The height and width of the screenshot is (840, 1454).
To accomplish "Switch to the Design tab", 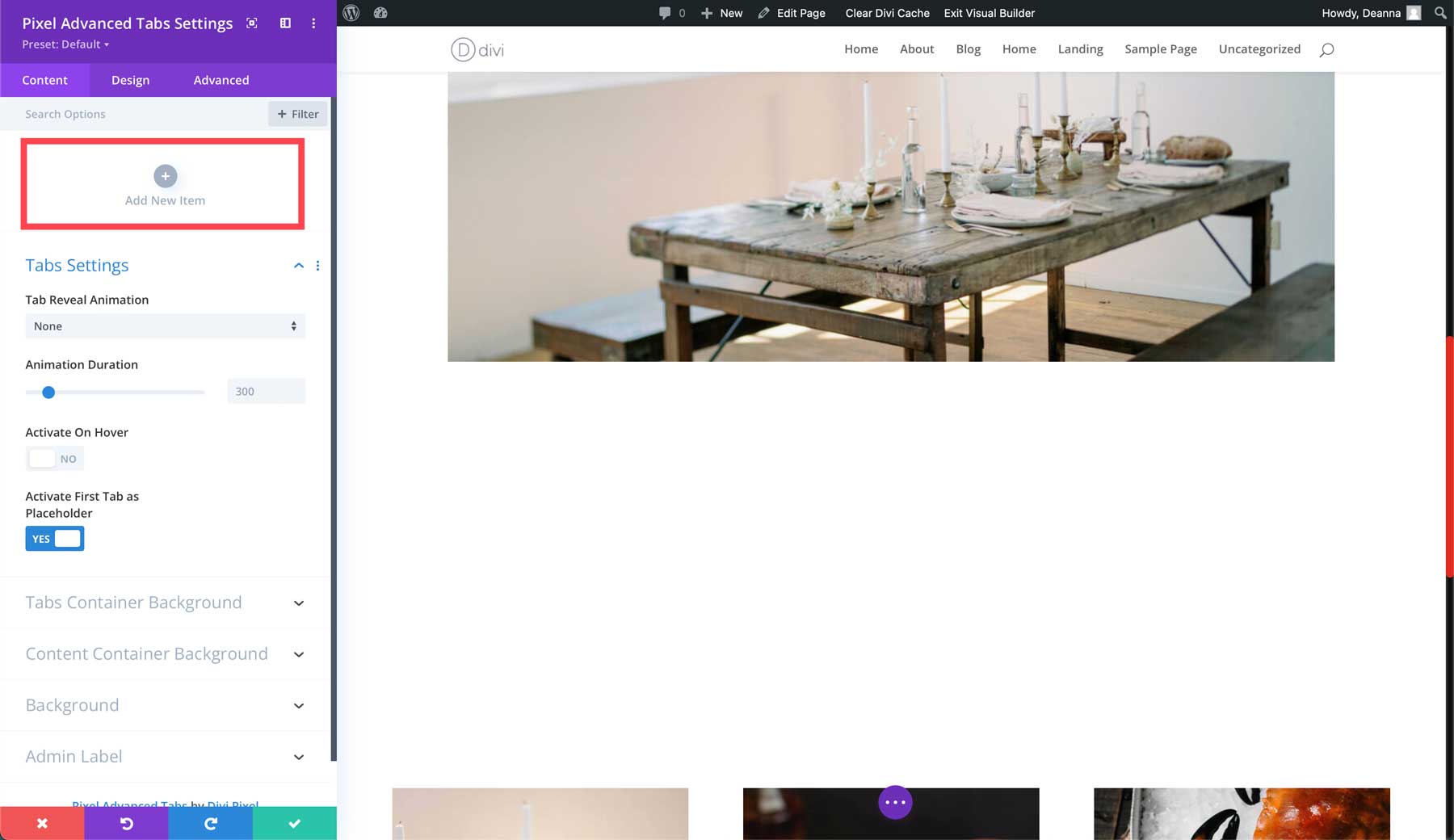I will (x=130, y=80).
